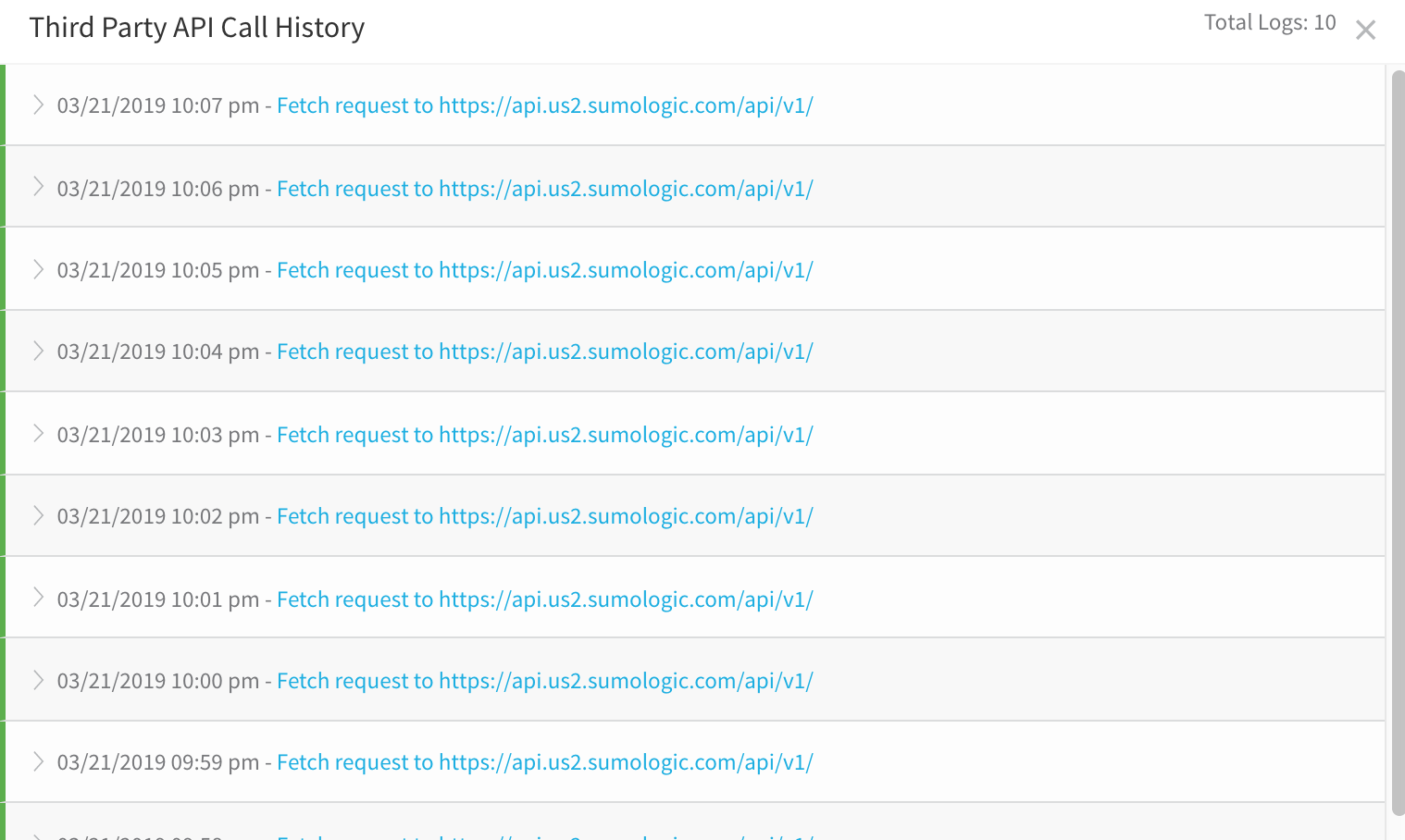Screen dimensions: 1405x840
Task: Click the 03/21/2019 10:00 pm timestamp
Action: [x=158, y=681]
